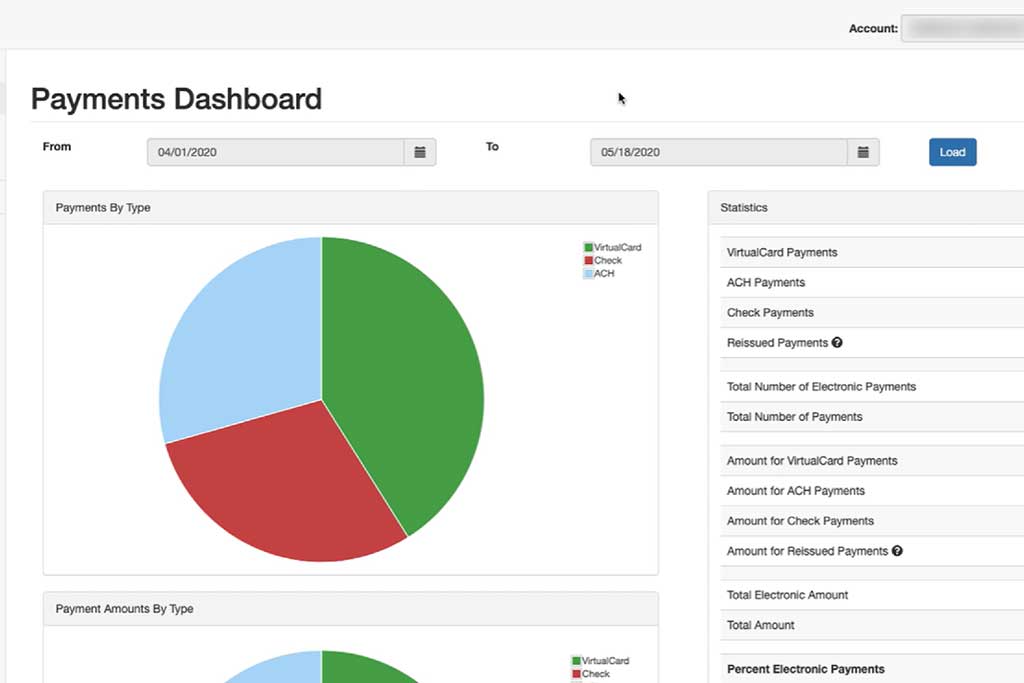This screenshot has width=1024, height=683.
Task: Select the Total Electronic Amount row
Action: [x=872, y=595]
